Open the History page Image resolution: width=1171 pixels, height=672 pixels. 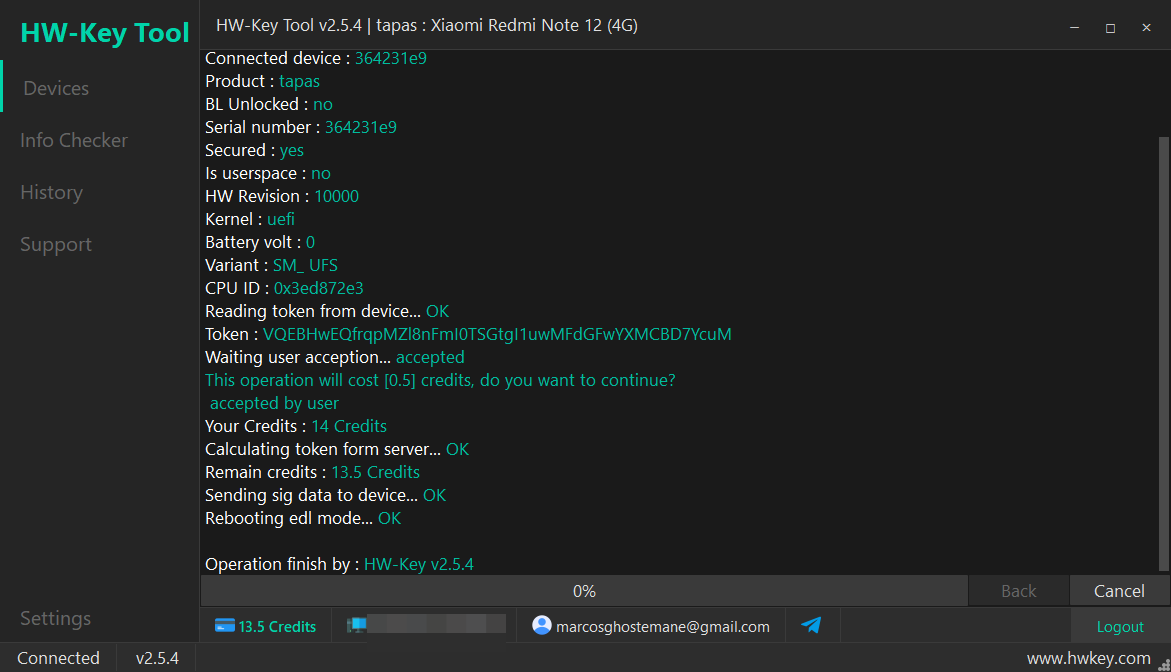(x=52, y=193)
